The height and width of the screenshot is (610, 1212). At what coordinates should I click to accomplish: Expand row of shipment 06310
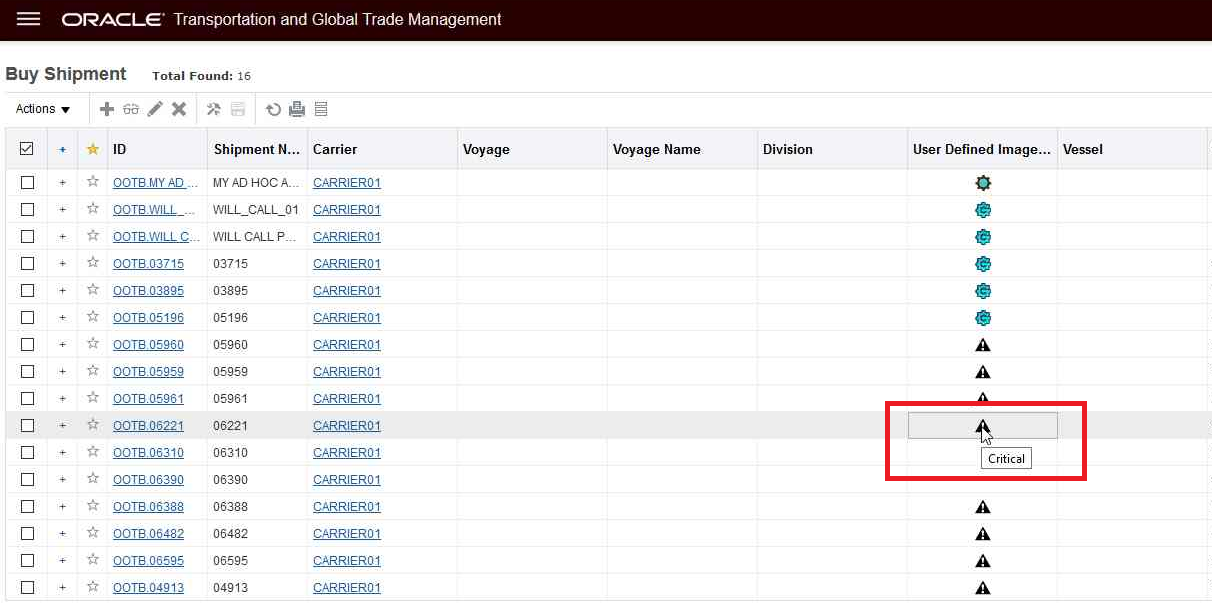(62, 453)
